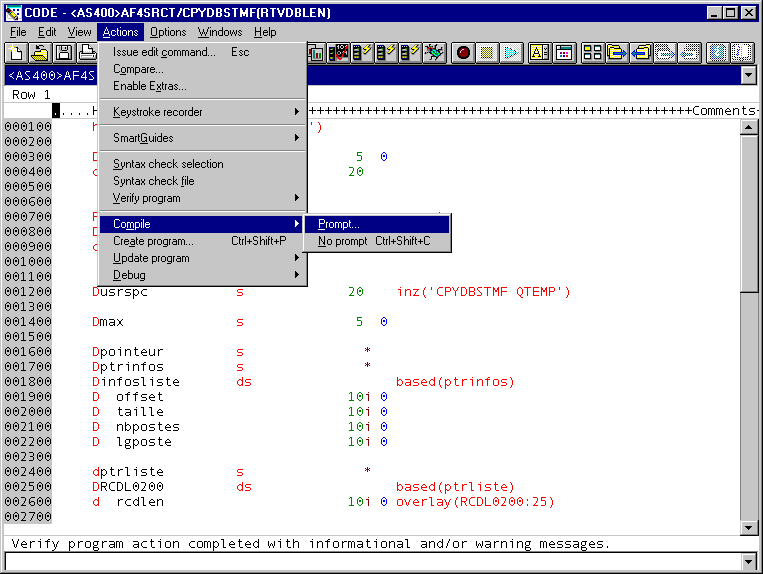The image size is (763, 574).
Task: Click the tile windows grid icon
Action: (592, 53)
